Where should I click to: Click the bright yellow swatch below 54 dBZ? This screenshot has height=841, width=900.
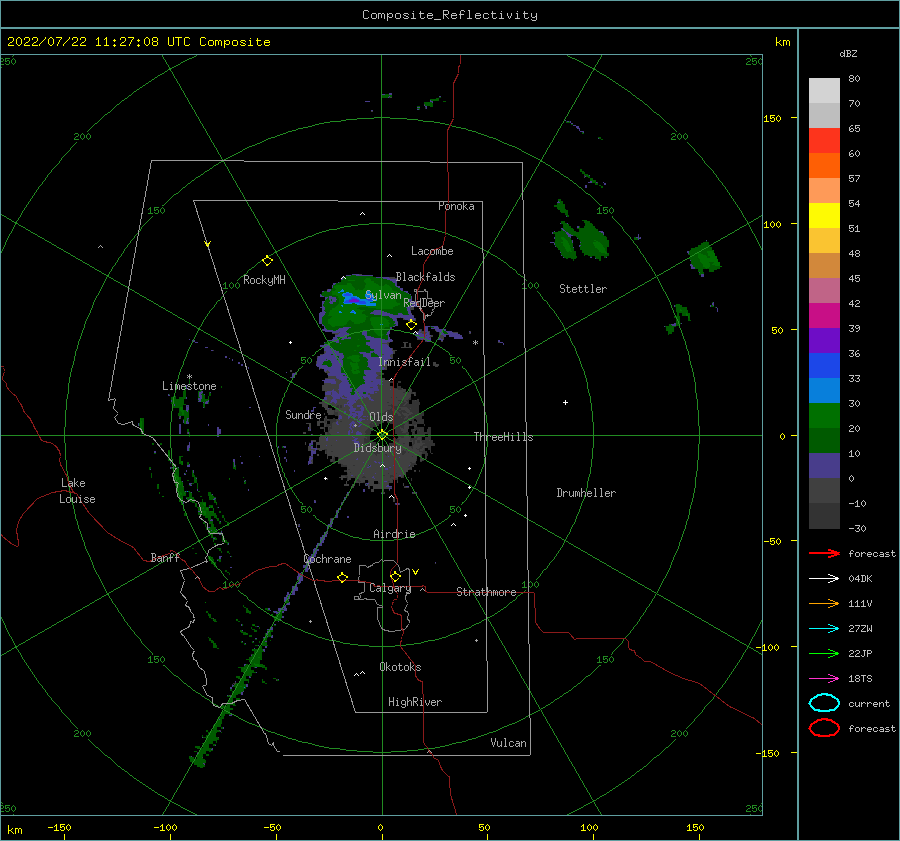tap(824, 215)
